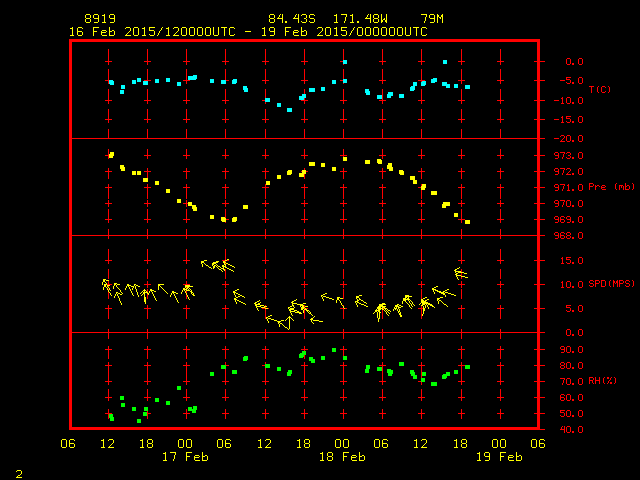The height and width of the screenshot is (480, 640).
Task: Click the page number 2 in the corner
Action: click(19, 474)
